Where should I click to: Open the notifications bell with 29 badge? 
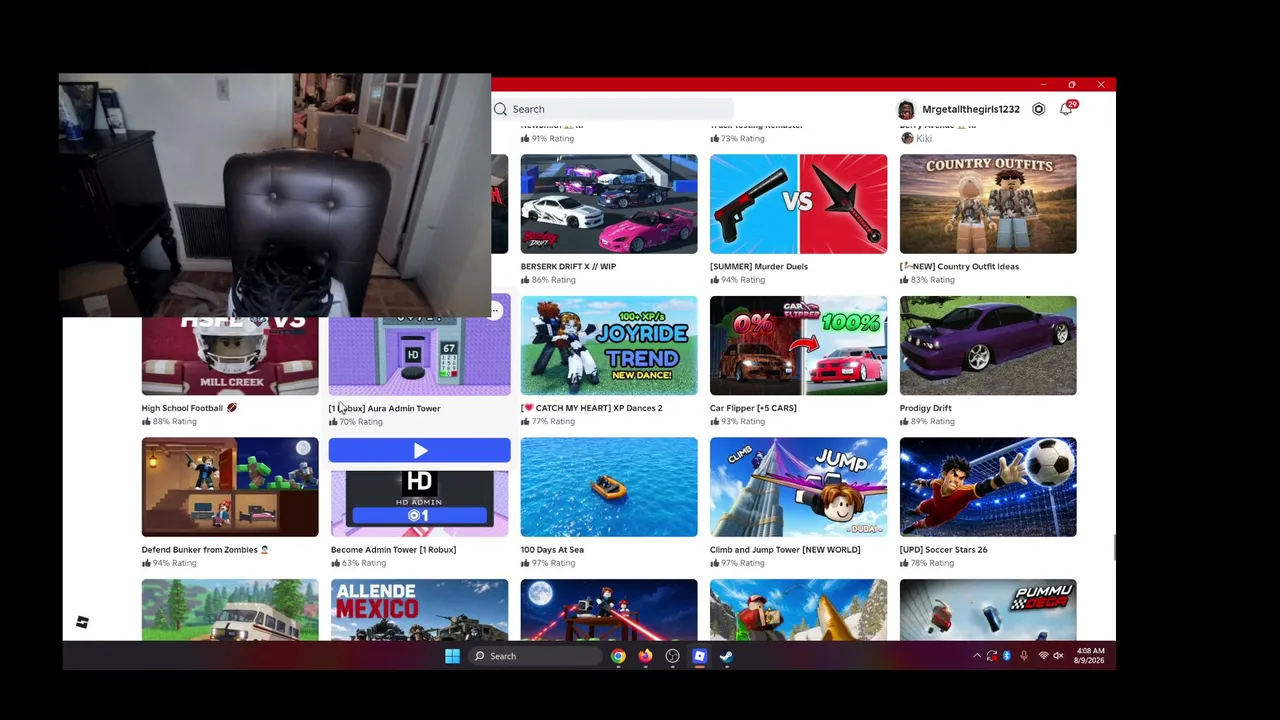(1066, 108)
